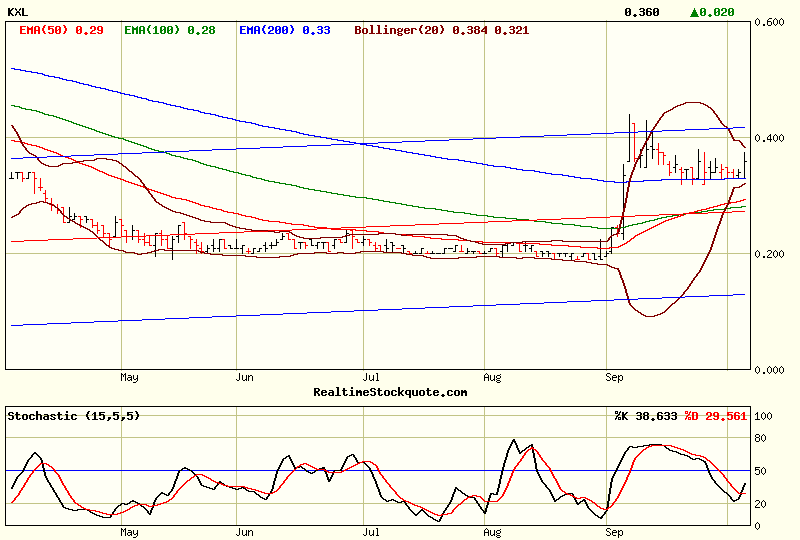
Task: Click the %K 38.633 reading
Action: coord(646,416)
